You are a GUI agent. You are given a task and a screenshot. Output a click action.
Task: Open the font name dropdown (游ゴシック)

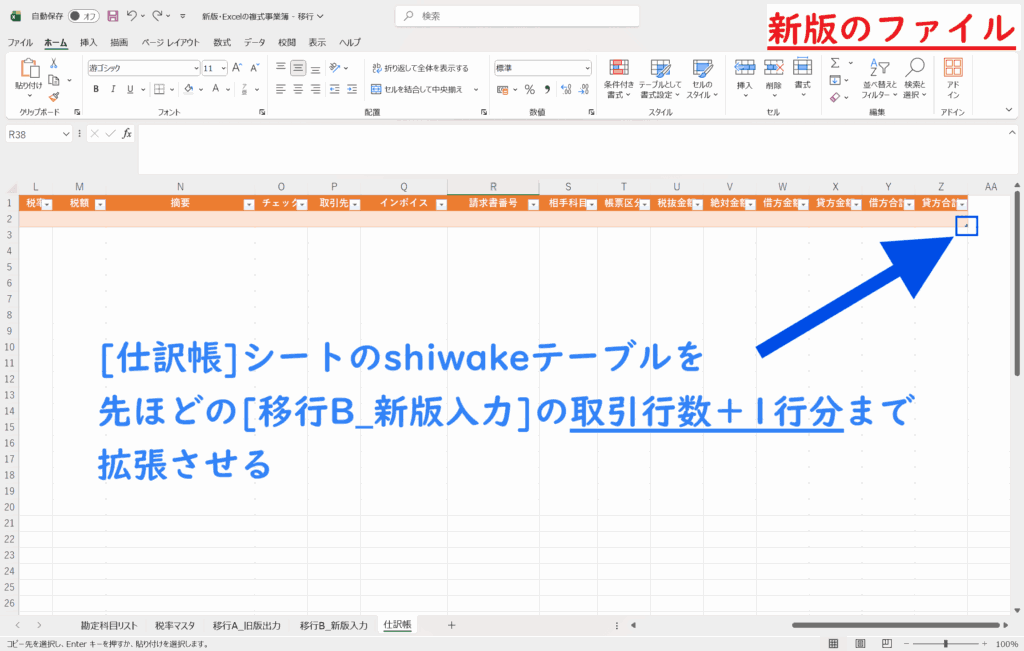(196, 68)
